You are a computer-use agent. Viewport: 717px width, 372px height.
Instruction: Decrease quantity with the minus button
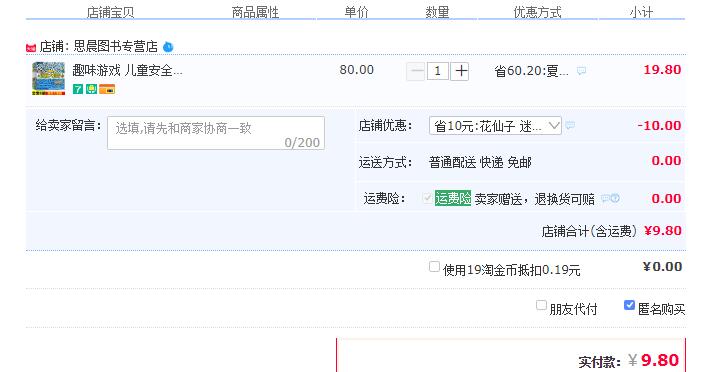(416, 71)
